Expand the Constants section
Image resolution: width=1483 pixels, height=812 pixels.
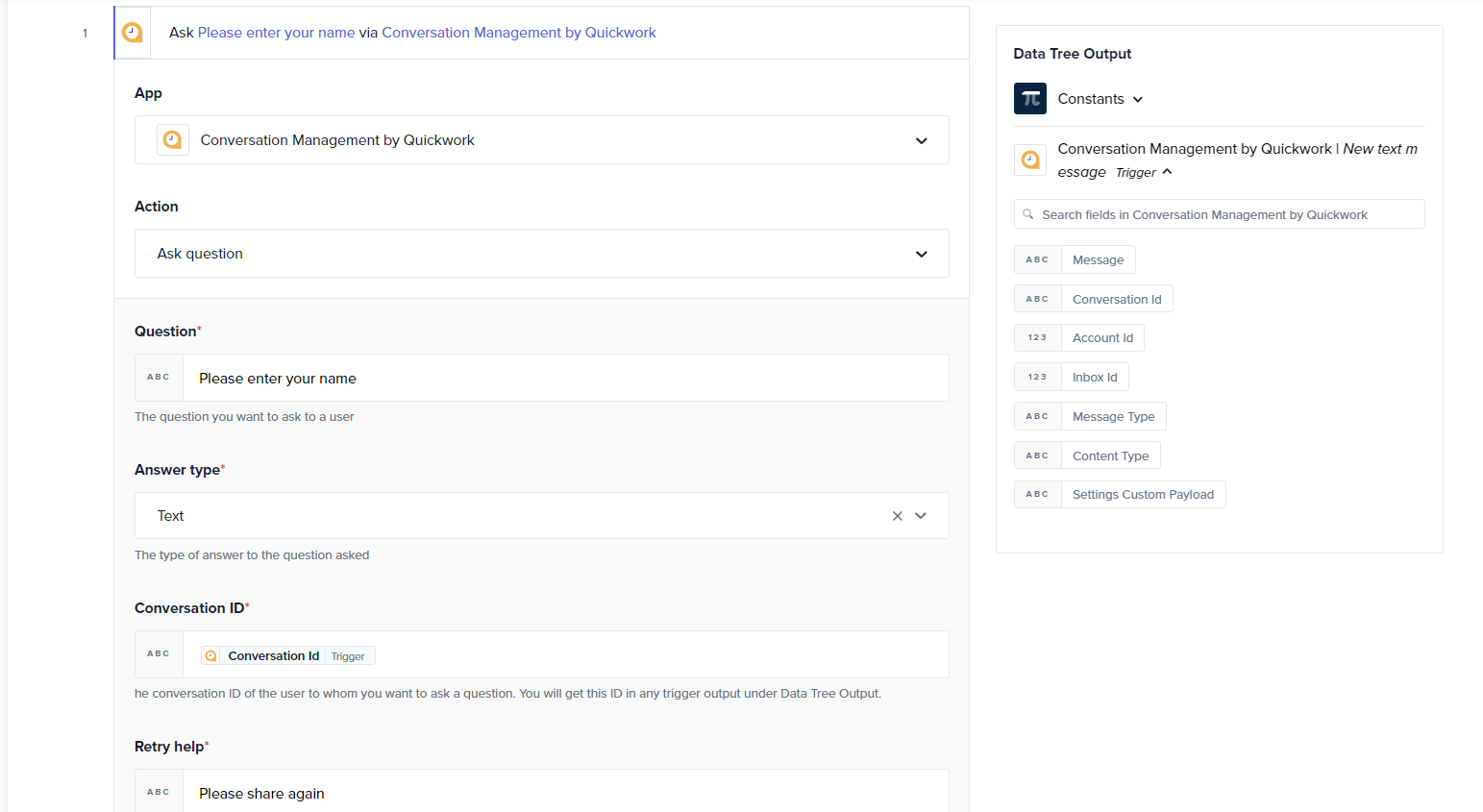[1138, 99]
